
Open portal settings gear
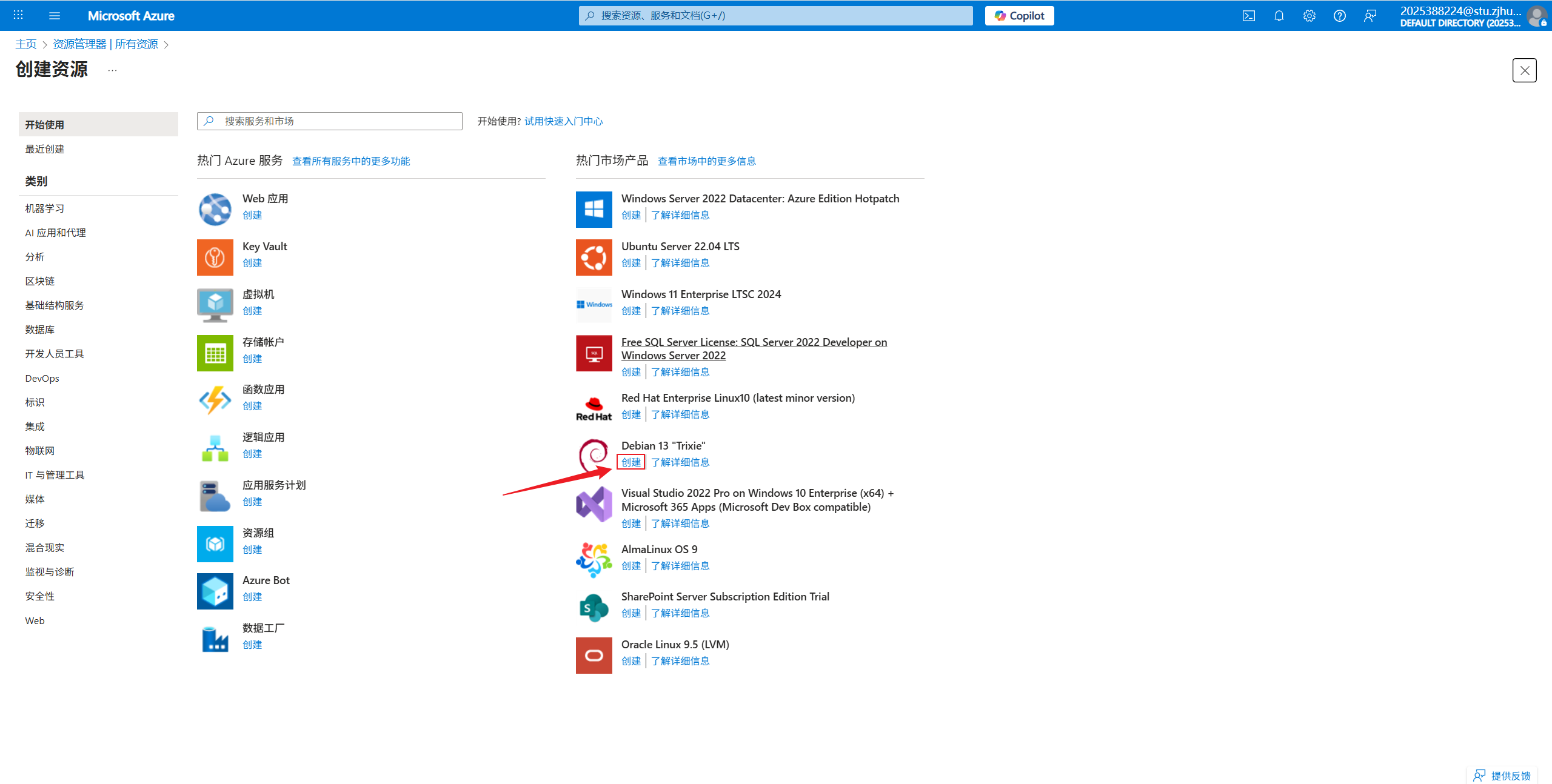[1309, 16]
